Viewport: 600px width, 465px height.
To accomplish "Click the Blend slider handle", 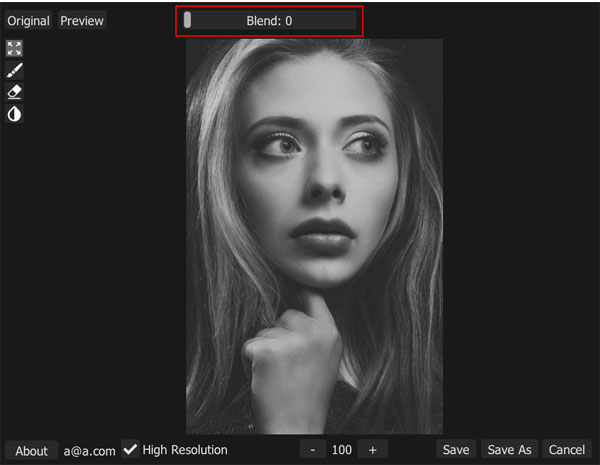I will pos(187,20).
